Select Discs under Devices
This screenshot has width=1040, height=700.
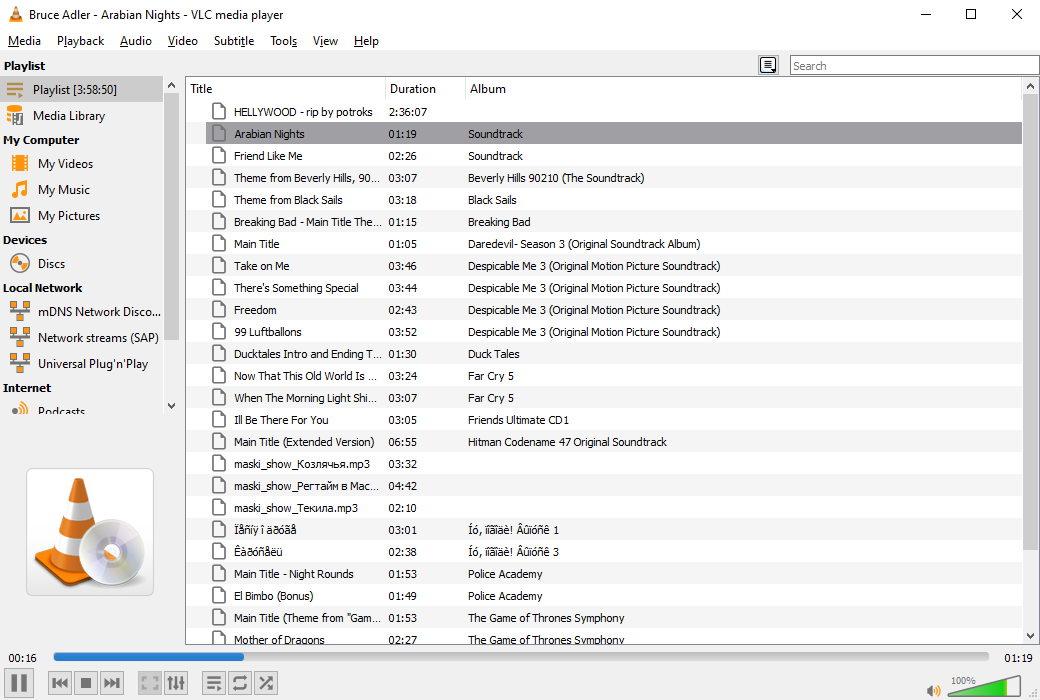tap(82, 263)
